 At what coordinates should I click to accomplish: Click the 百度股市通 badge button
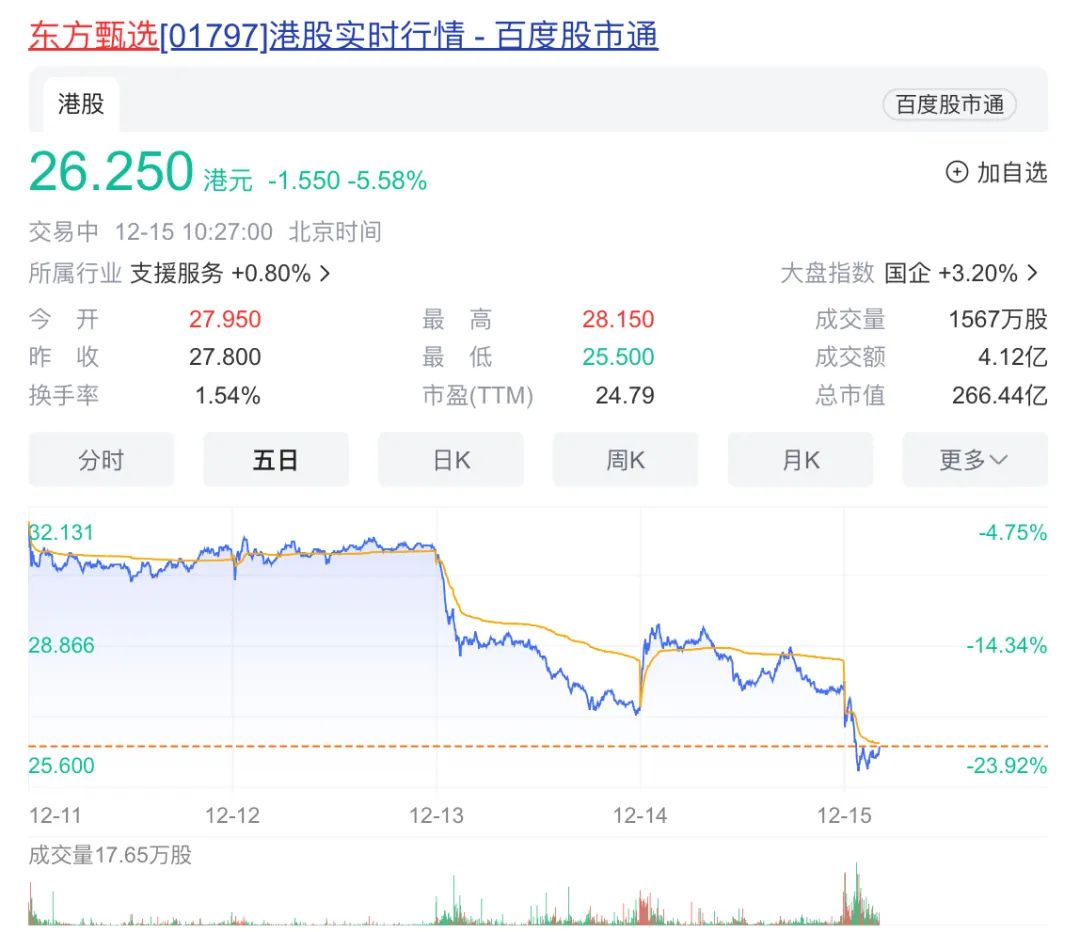click(x=949, y=105)
